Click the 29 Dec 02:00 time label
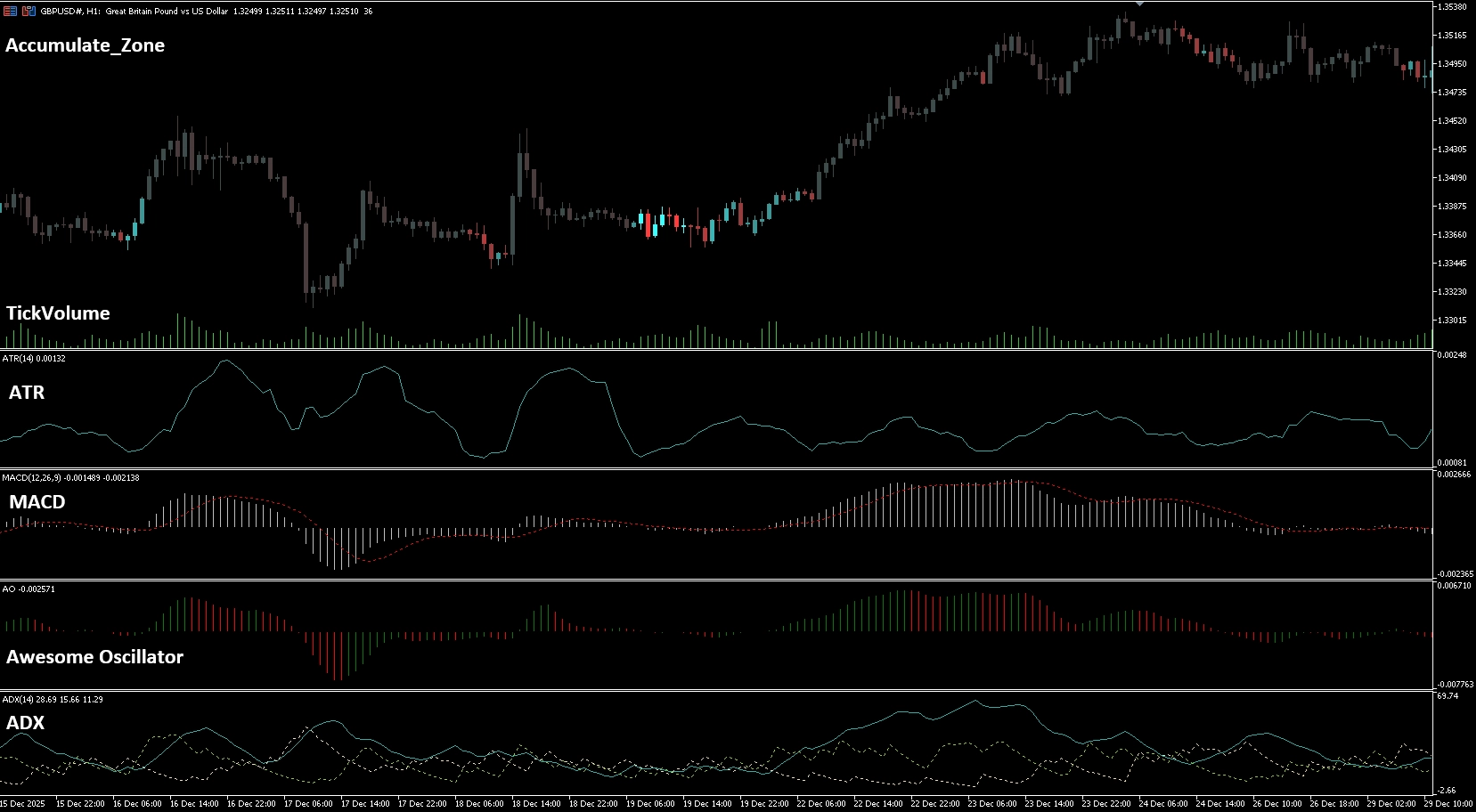 (x=1391, y=804)
